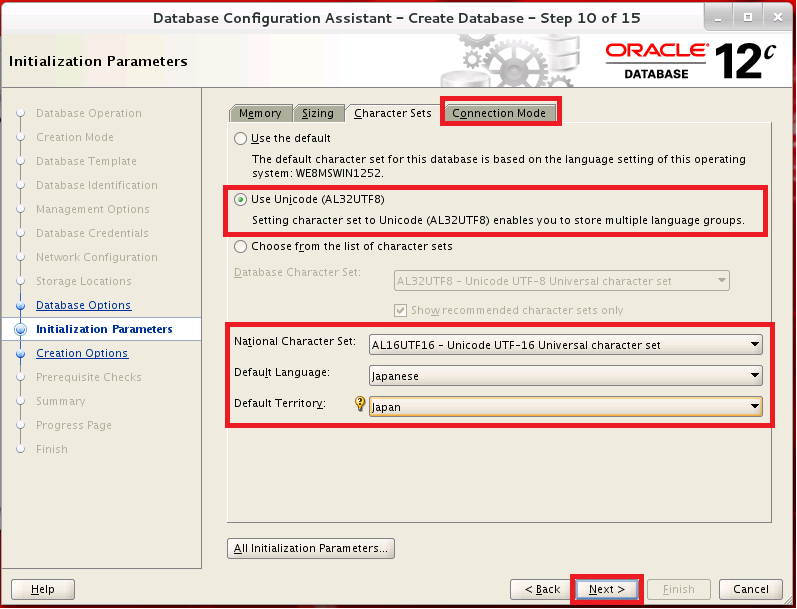Image resolution: width=797 pixels, height=609 pixels.
Task: Expand the National Character Set dropdown
Action: [x=565, y=345]
